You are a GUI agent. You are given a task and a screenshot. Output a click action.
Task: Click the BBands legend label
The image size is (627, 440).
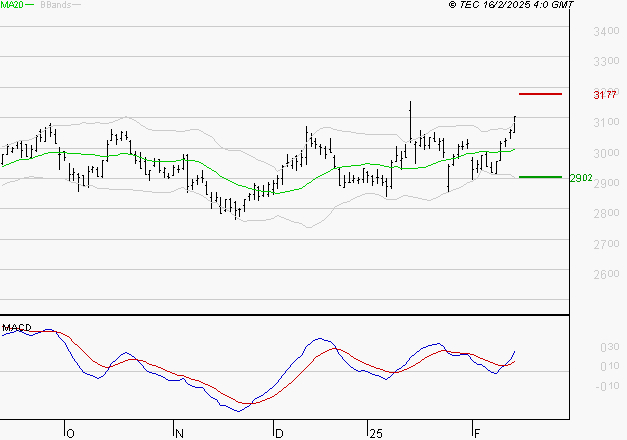tap(56, 5)
